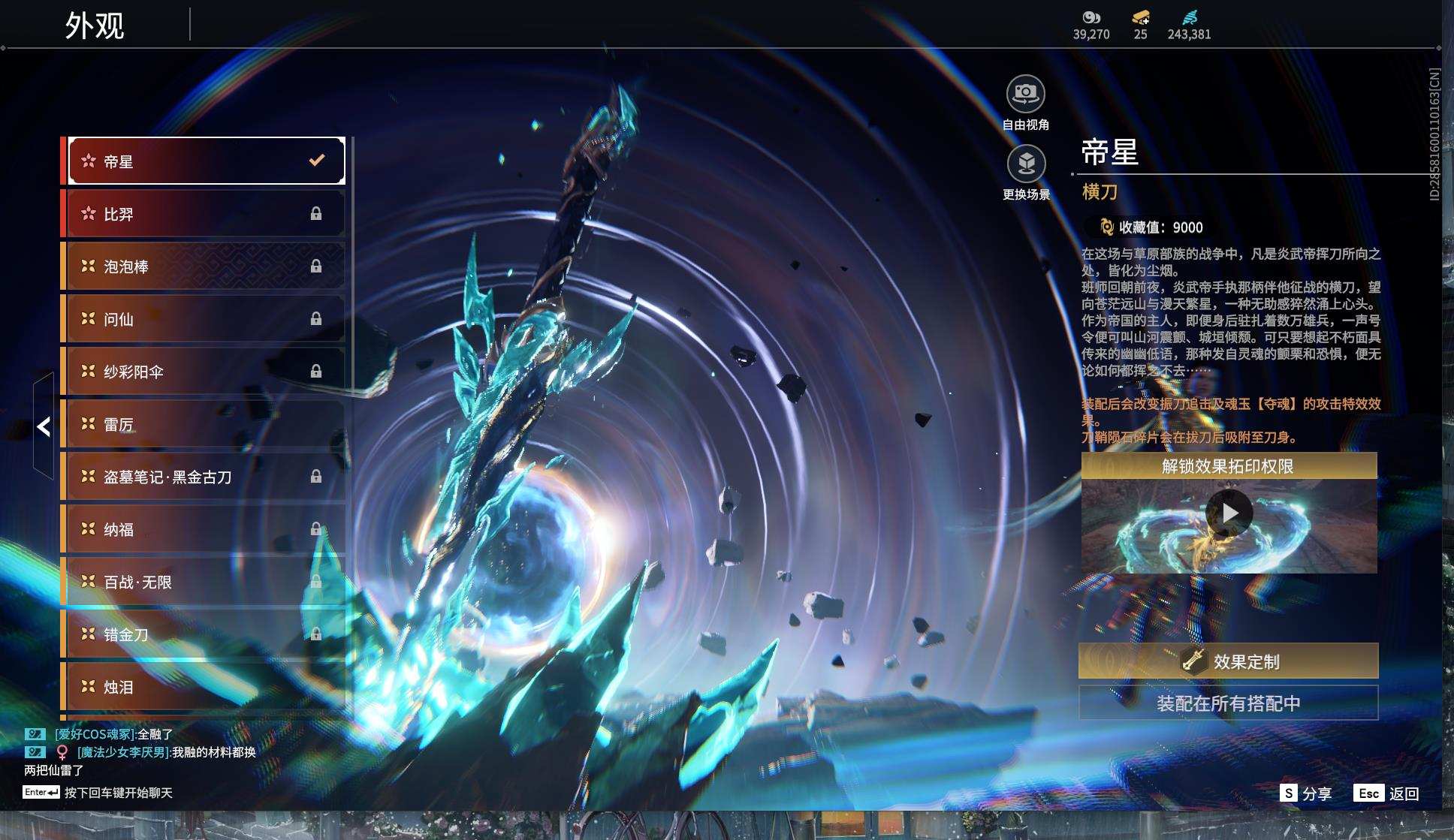
Task: Click the lock icon on 纳福 row
Action: (316, 529)
